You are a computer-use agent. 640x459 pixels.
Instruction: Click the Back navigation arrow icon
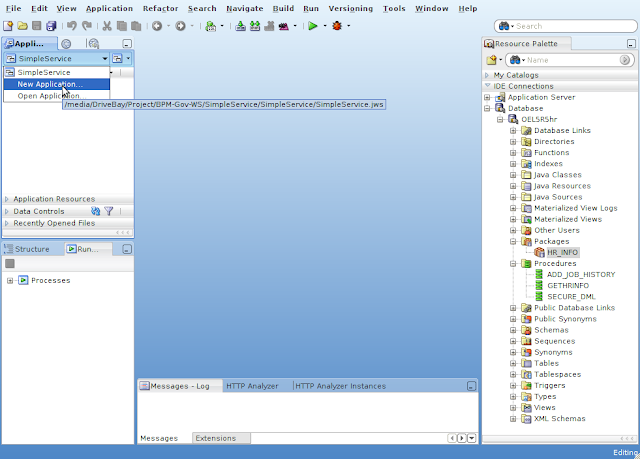tap(157, 26)
